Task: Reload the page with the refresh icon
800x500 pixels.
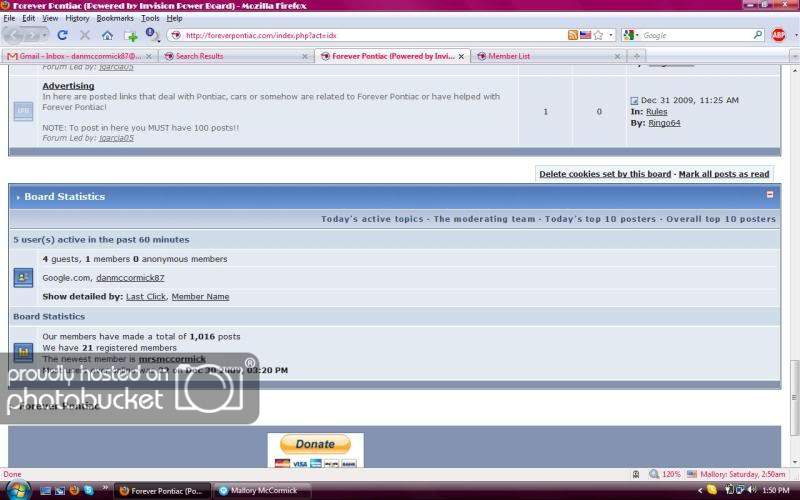Action: tap(62, 35)
